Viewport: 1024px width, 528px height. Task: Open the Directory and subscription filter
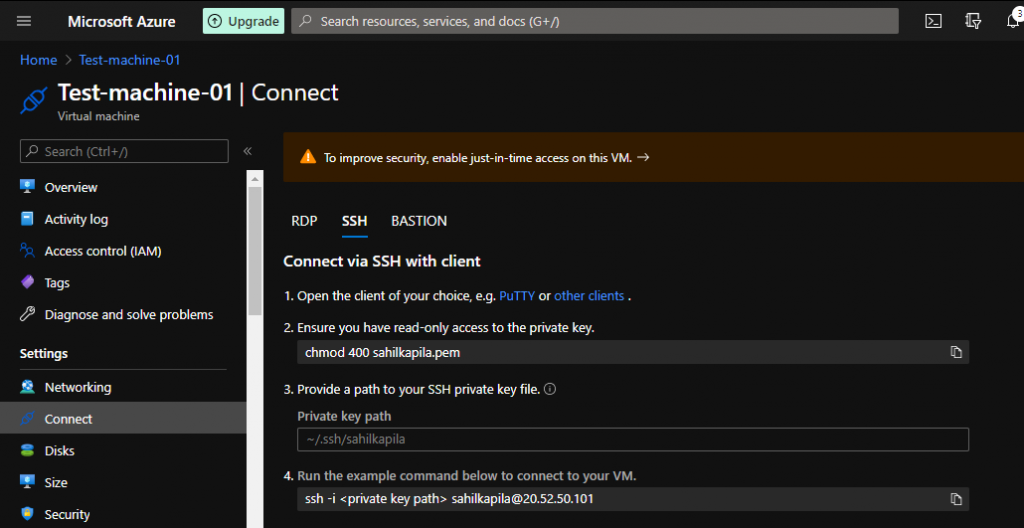click(972, 21)
